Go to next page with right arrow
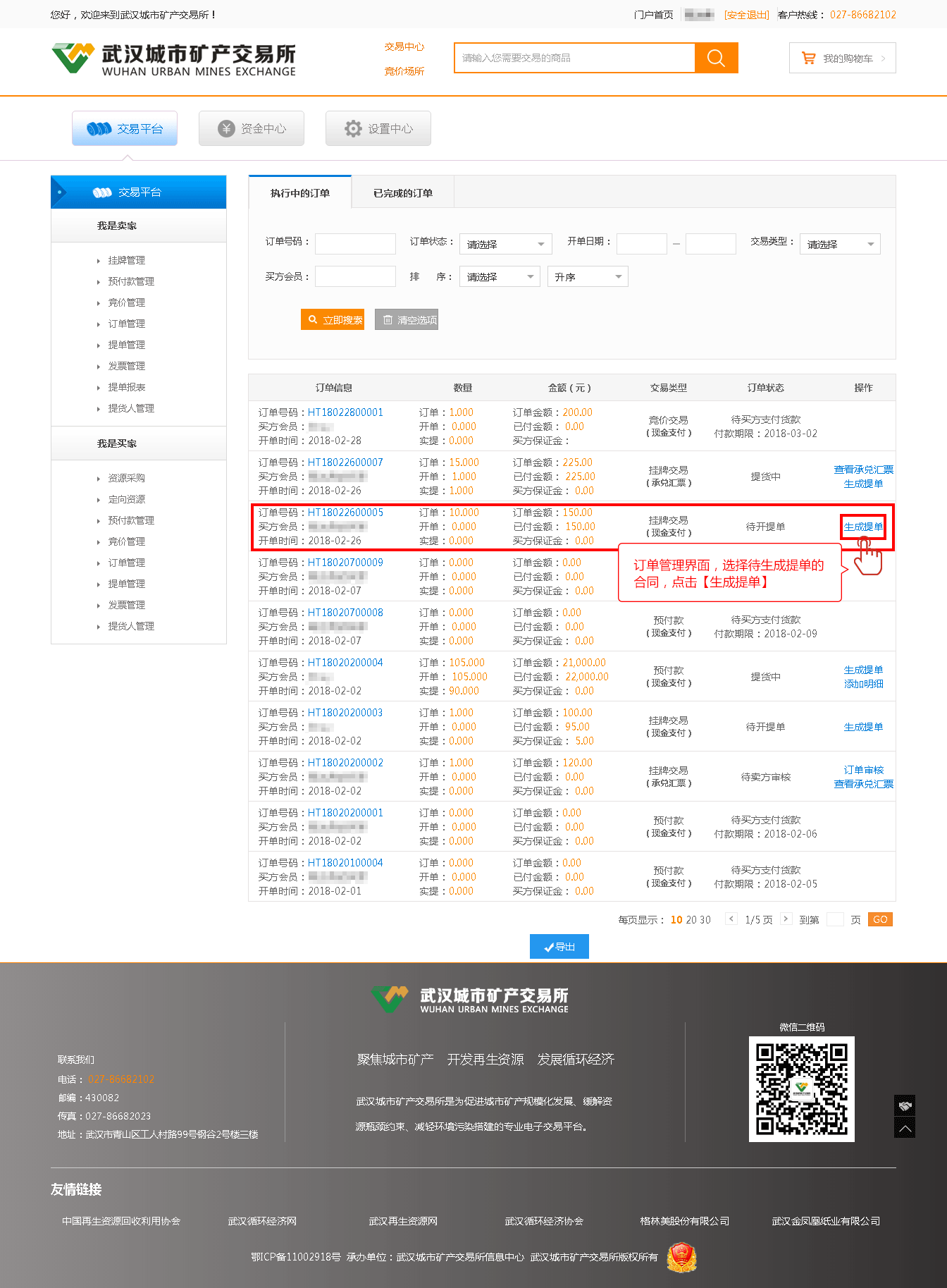 point(786,919)
